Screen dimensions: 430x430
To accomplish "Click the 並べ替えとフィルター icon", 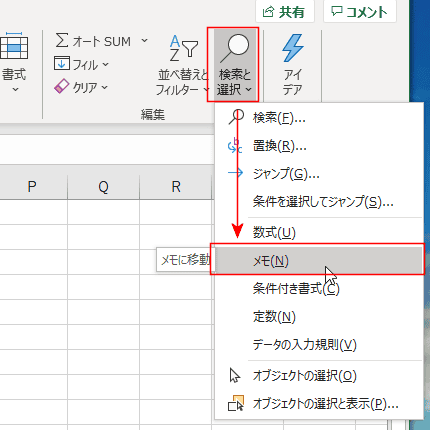I will click(184, 49).
